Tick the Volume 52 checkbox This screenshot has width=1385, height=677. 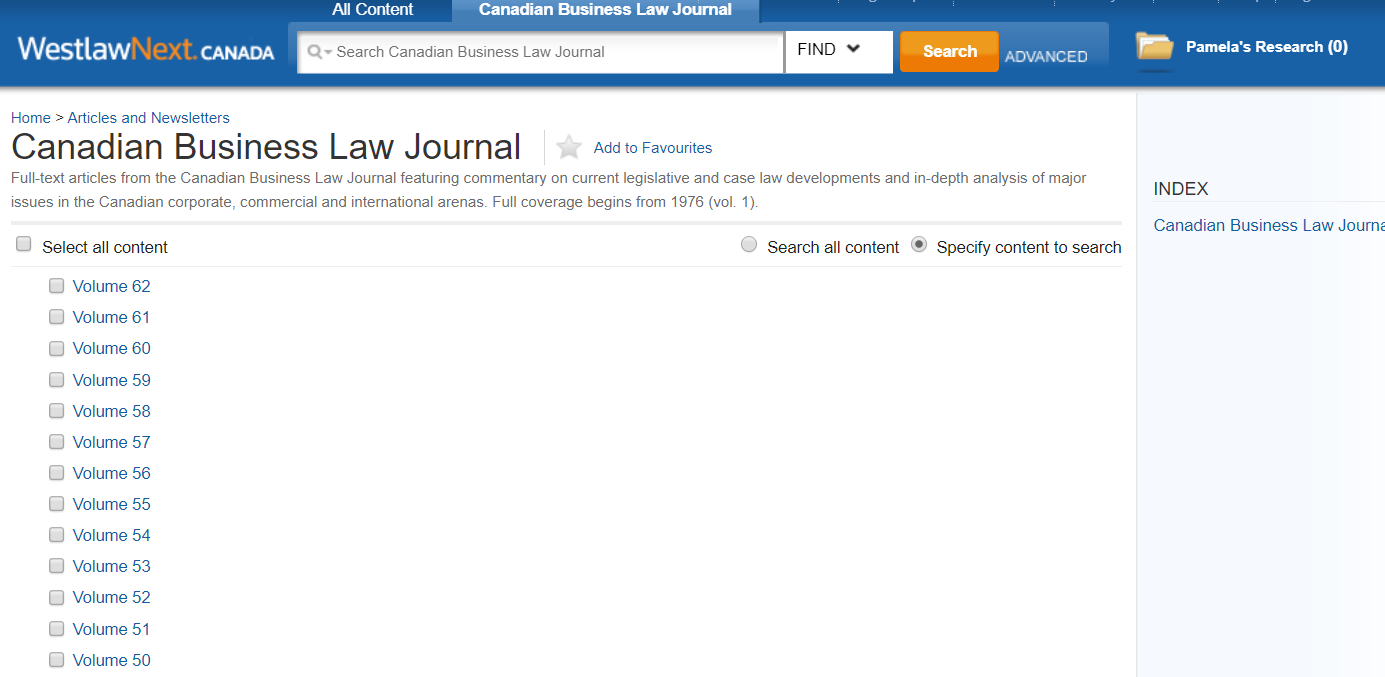coord(57,597)
